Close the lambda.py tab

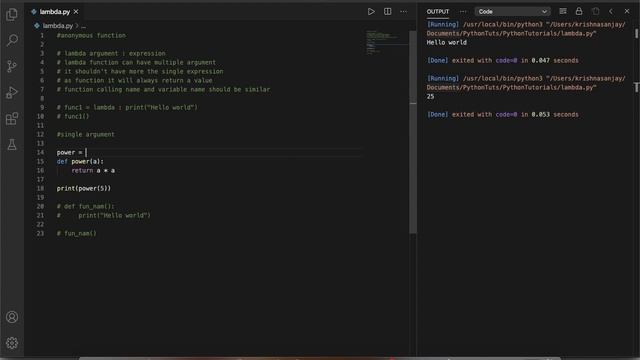76,12
